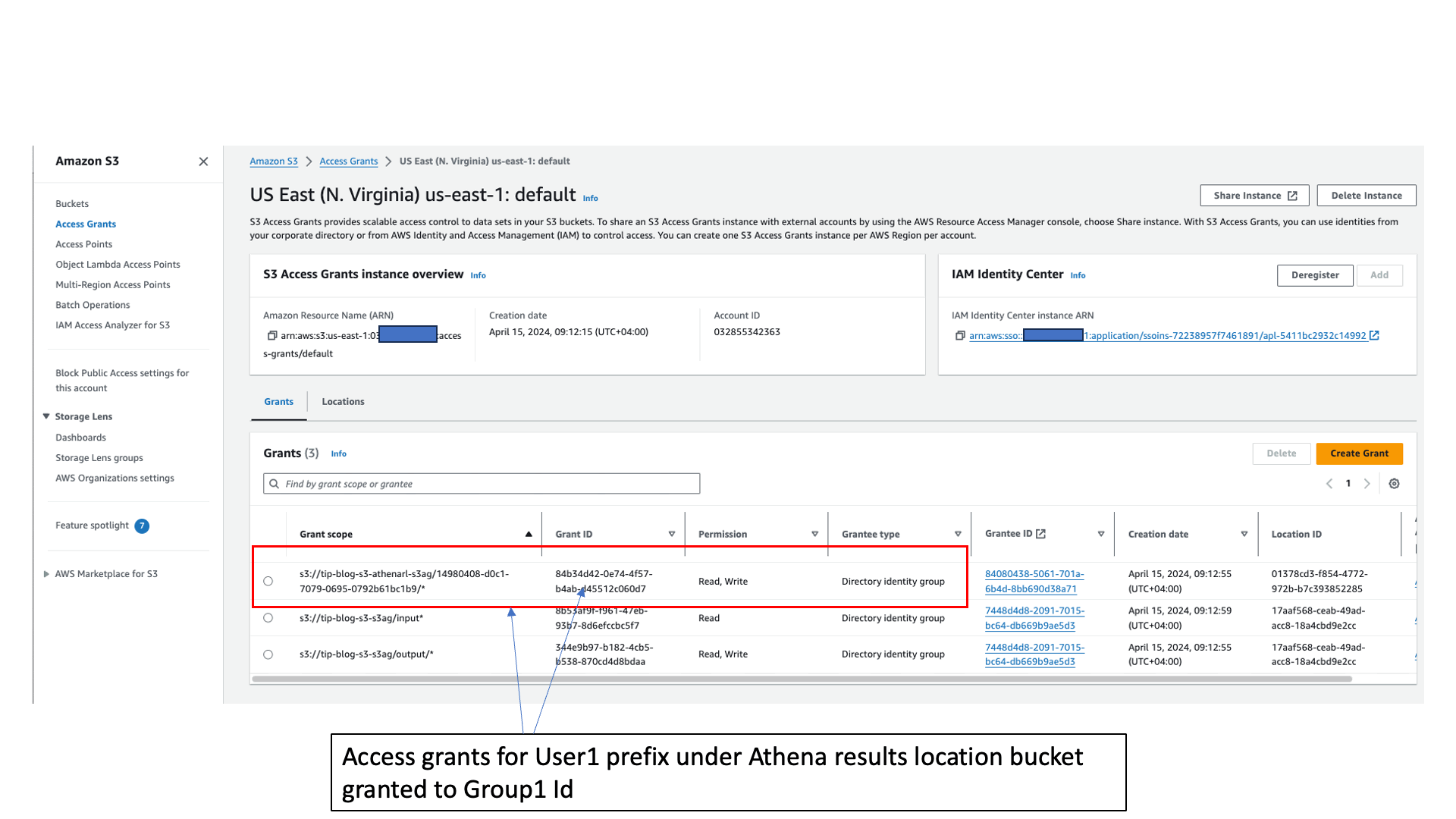The image size is (1456, 819).
Task: Select the s3ag/output/* grant radio button
Action: tap(268, 654)
